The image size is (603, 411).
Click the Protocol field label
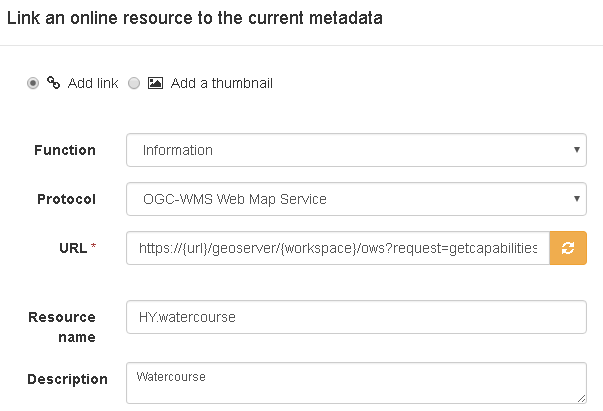[67, 199]
